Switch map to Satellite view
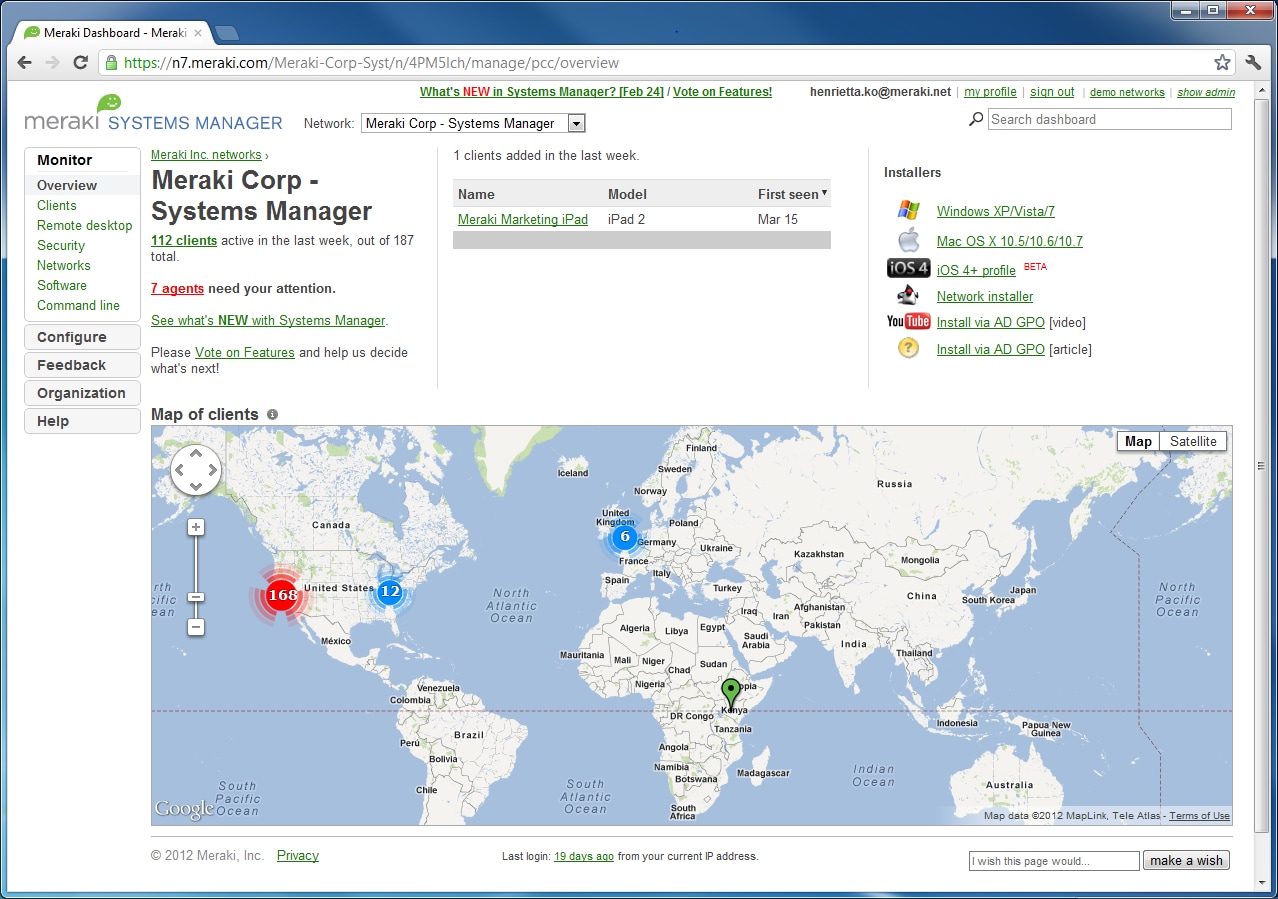This screenshot has width=1278, height=899. [x=1193, y=441]
